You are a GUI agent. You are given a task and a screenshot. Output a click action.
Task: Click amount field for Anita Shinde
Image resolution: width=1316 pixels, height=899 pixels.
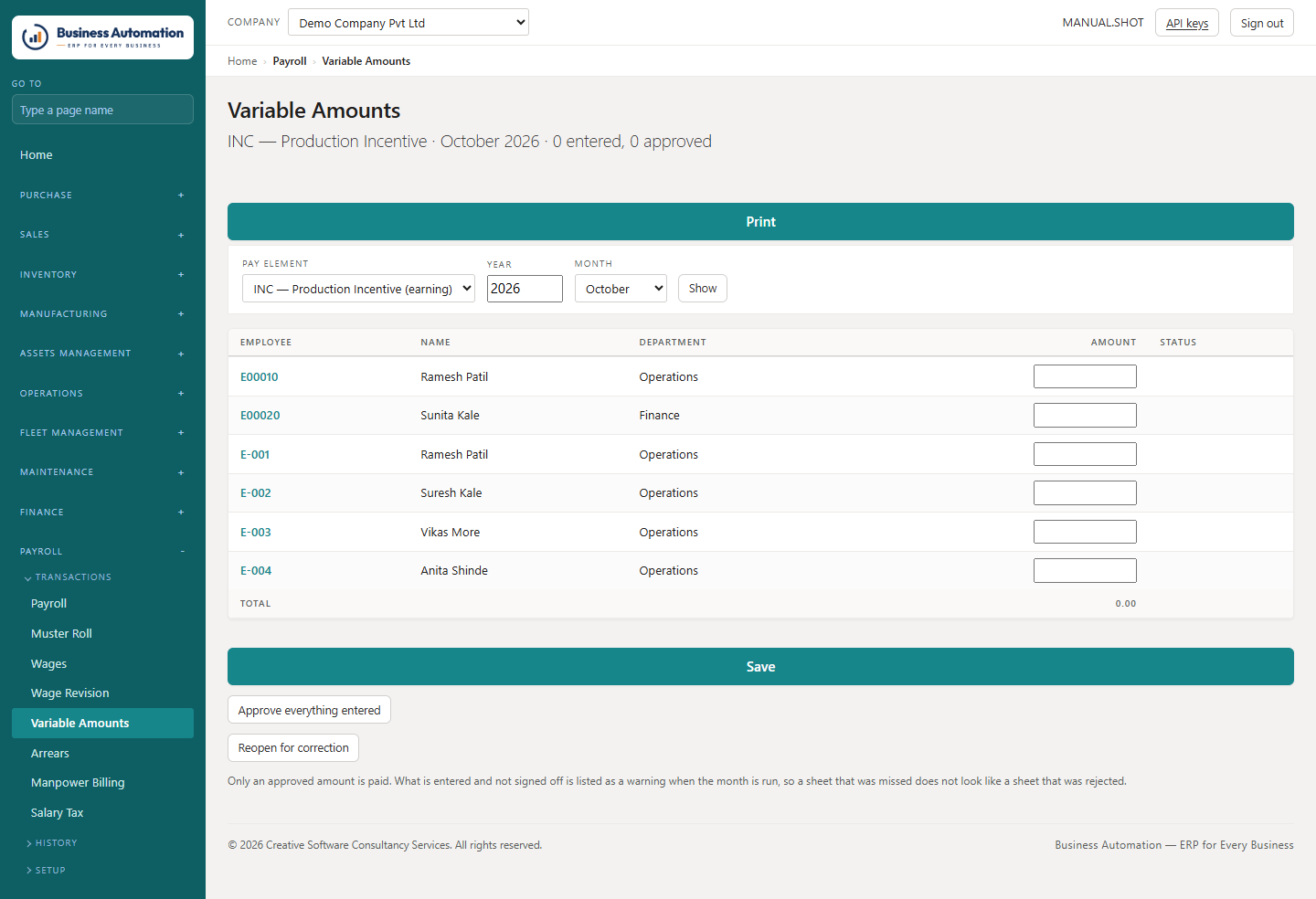1085,571
